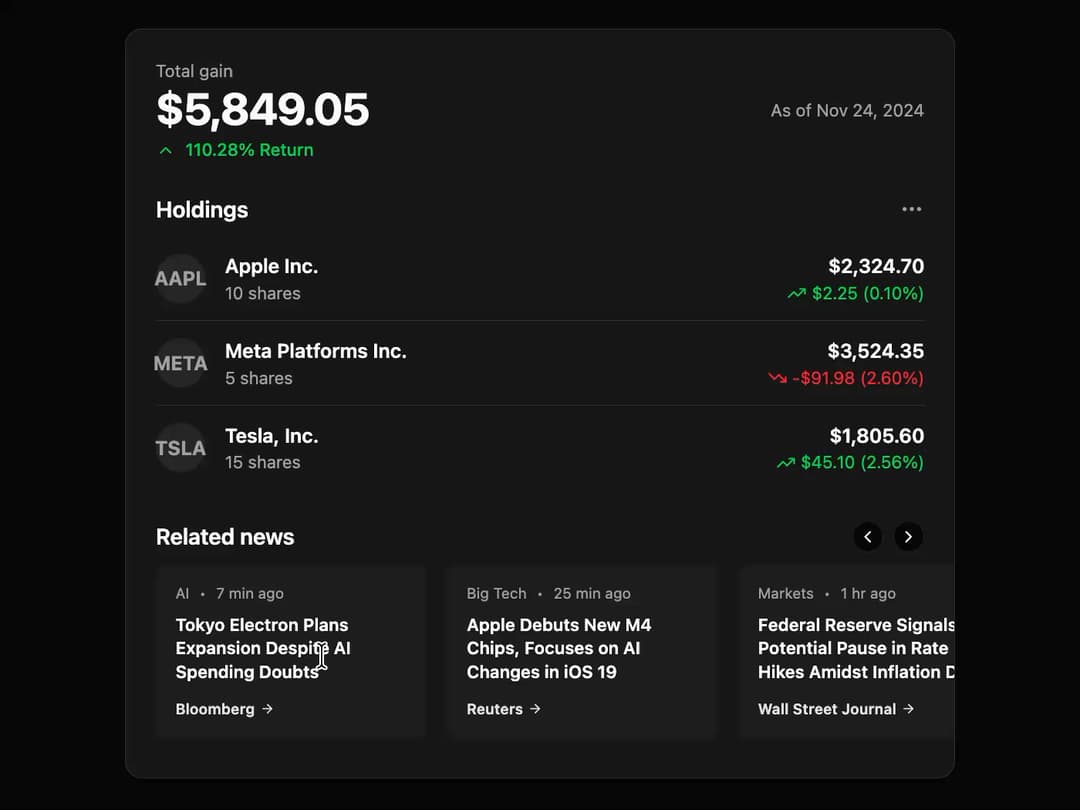Click the META ticker avatar

180,364
